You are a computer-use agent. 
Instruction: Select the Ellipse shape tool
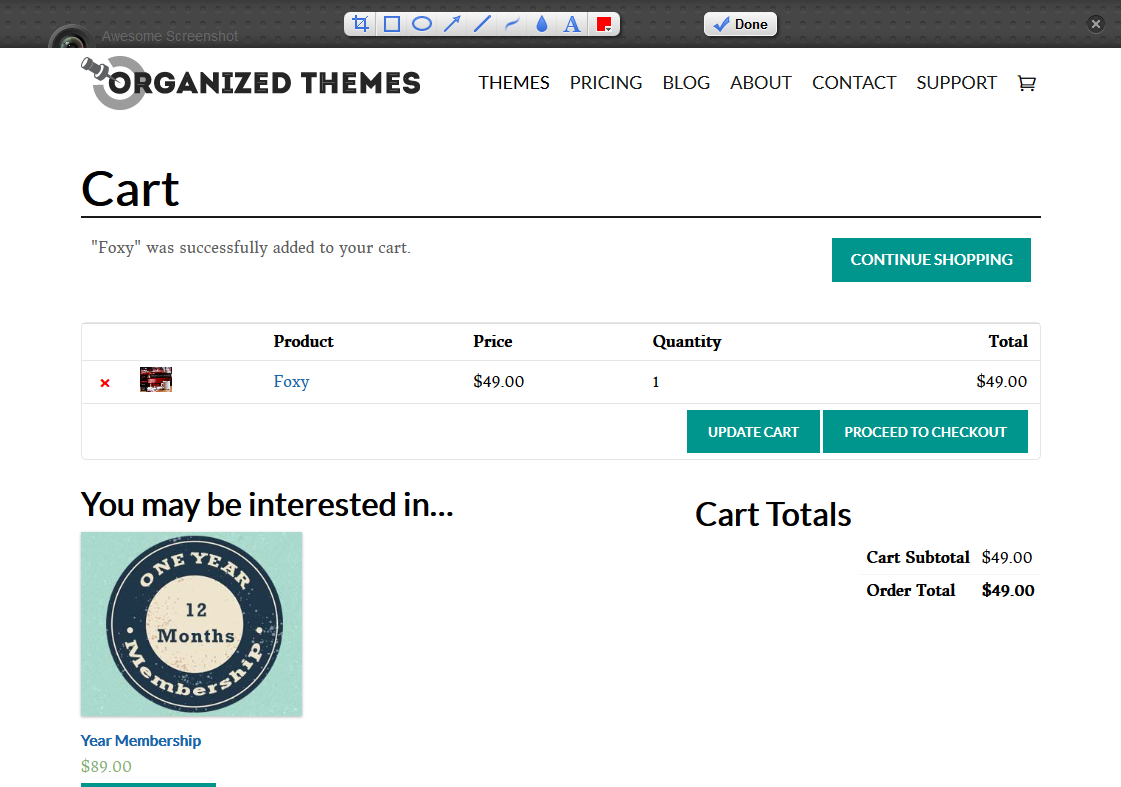point(422,24)
